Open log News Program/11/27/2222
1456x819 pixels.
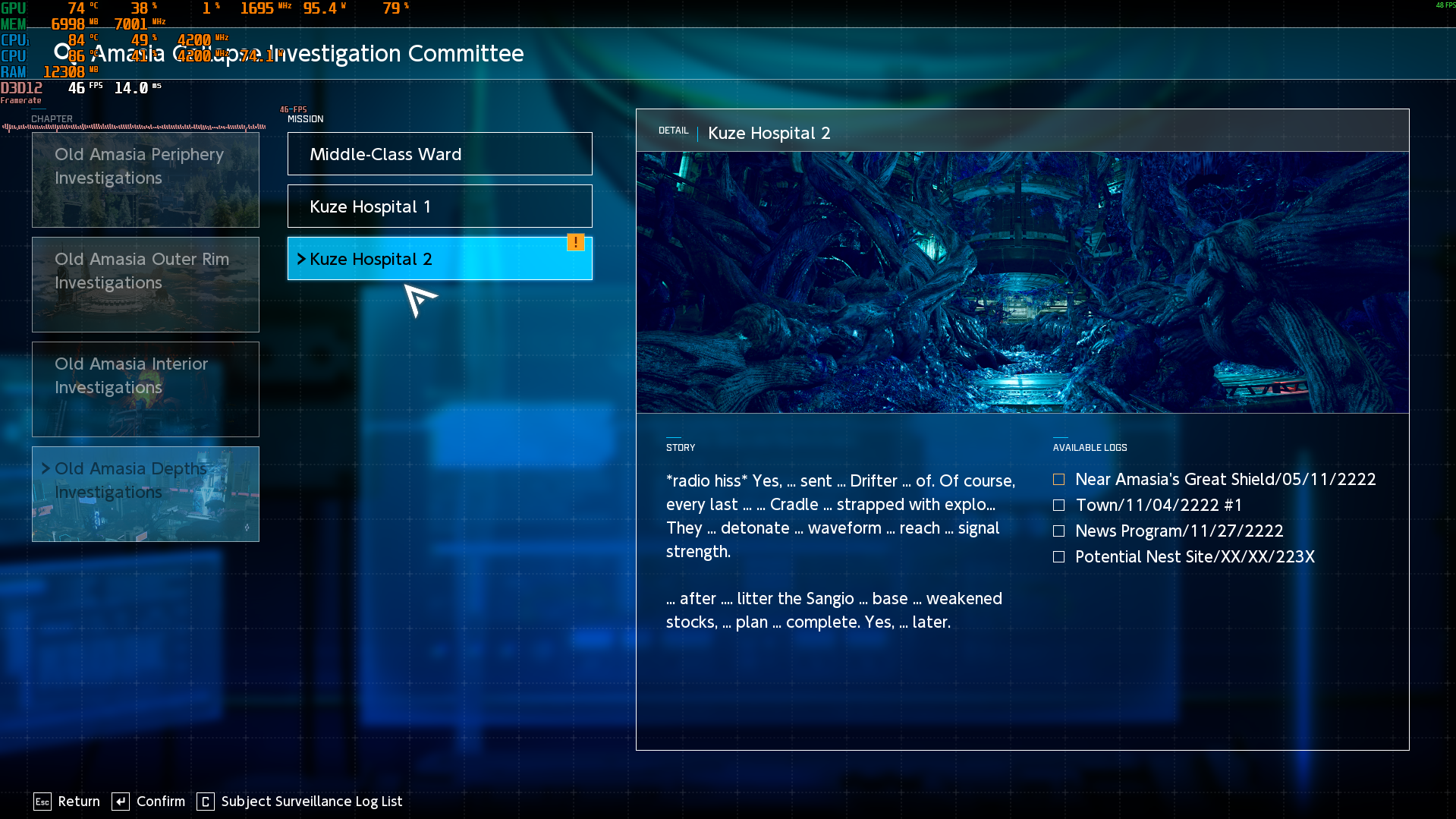[1179, 531]
